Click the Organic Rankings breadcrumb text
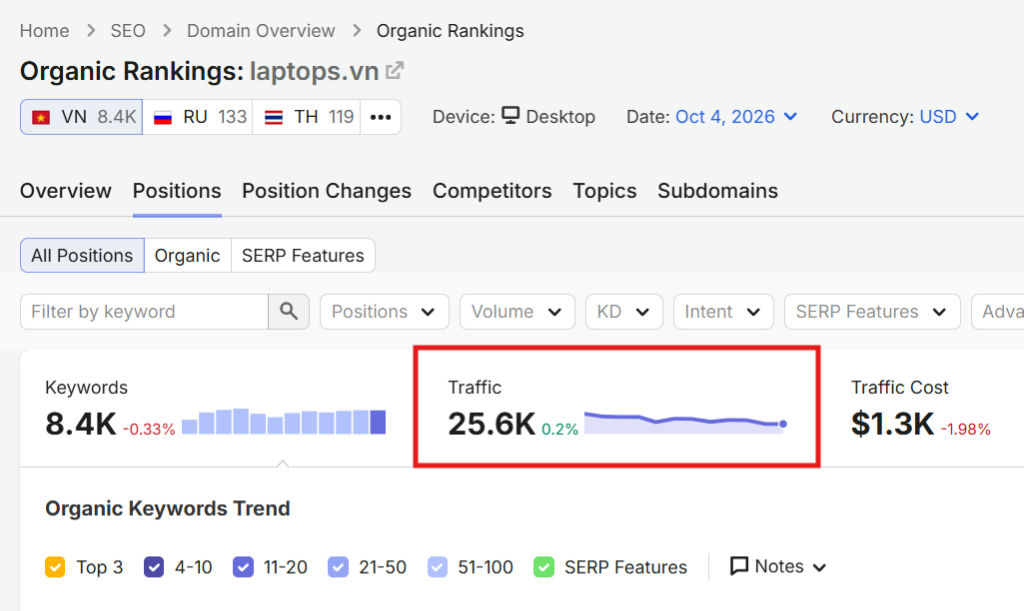 click(450, 31)
